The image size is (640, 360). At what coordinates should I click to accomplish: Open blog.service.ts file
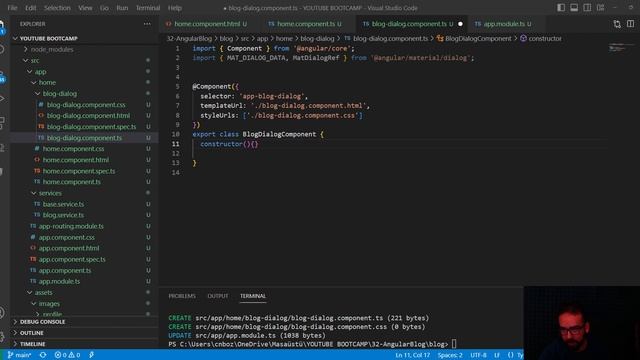pyautogui.click(x=63, y=215)
